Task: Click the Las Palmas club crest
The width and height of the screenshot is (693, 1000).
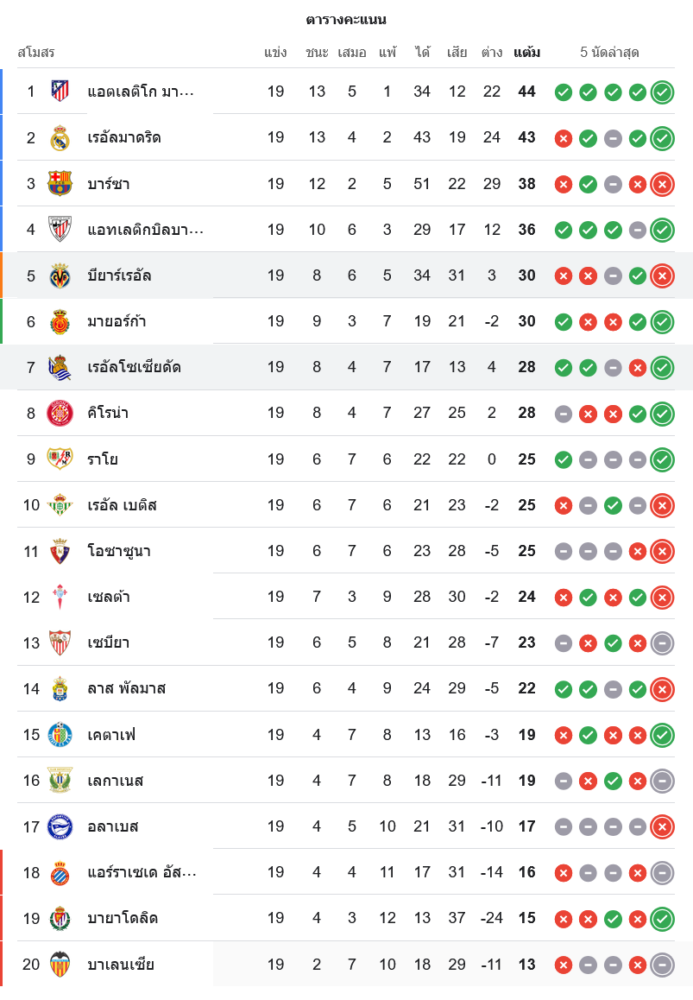Action: pos(60,689)
